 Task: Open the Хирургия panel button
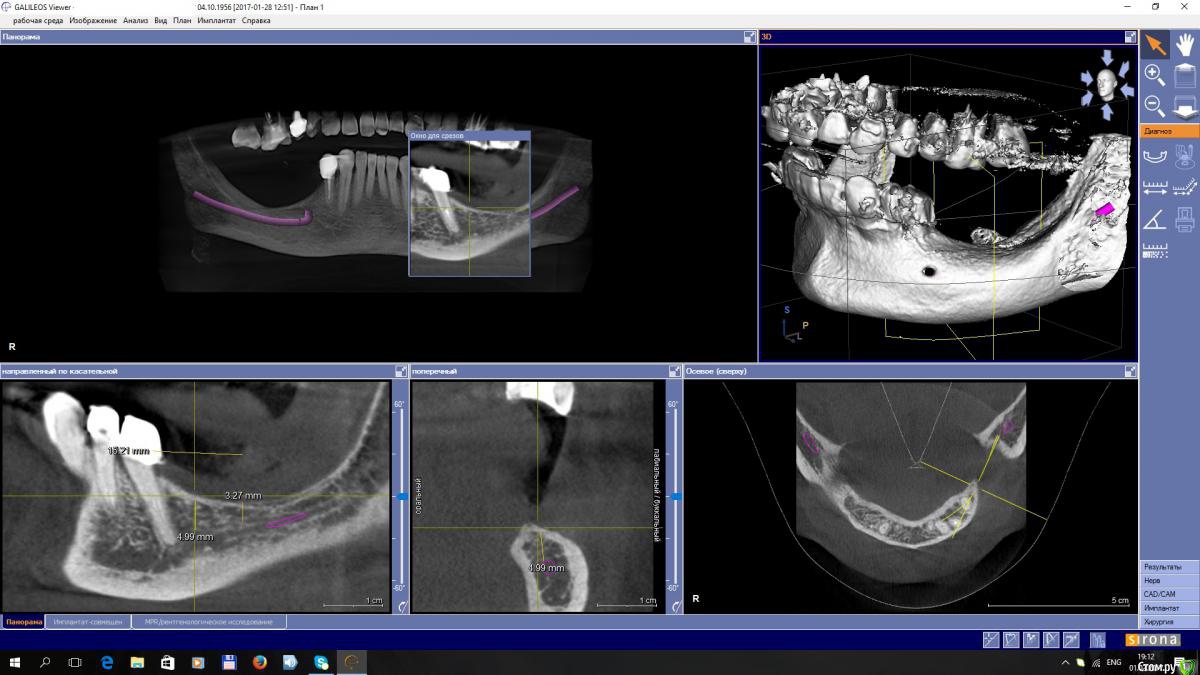coord(1169,622)
